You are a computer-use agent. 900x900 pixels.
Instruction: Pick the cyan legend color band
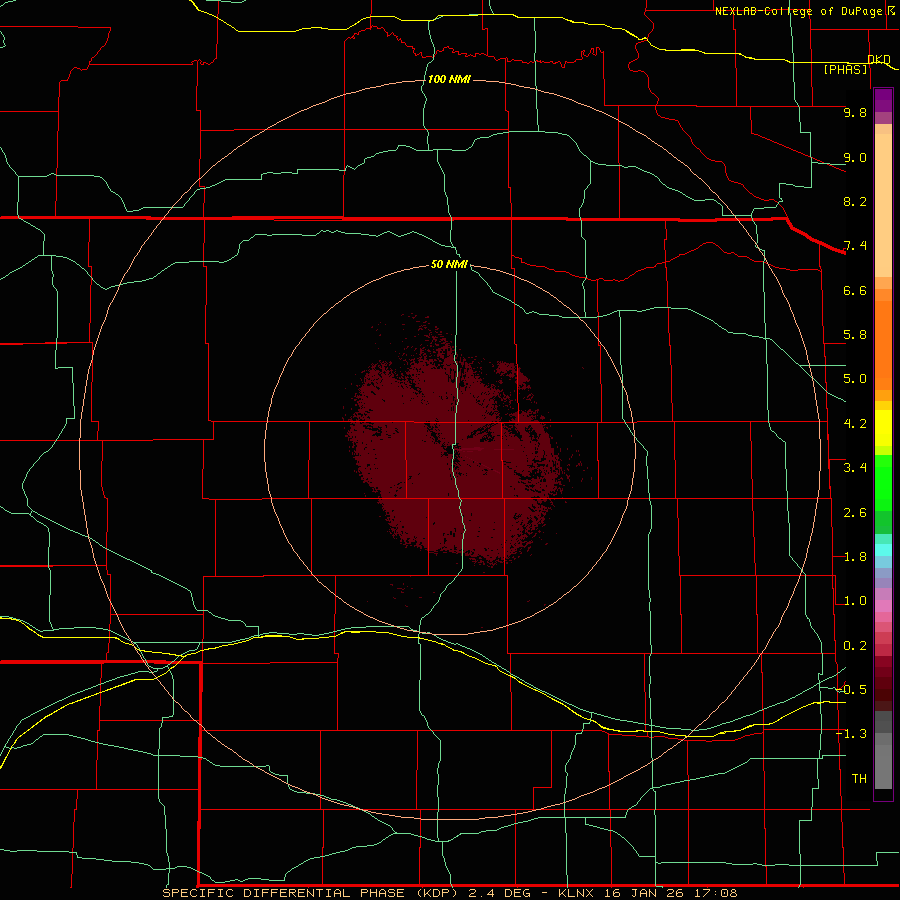[x=883, y=550]
